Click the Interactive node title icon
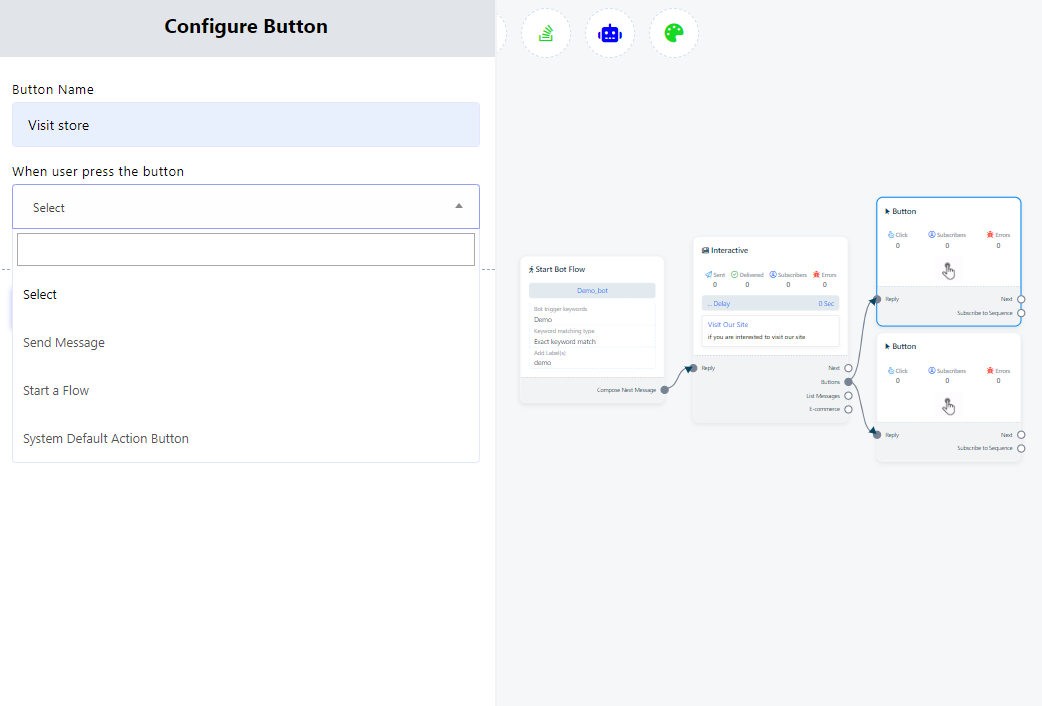The width and height of the screenshot is (1042, 706). click(706, 251)
